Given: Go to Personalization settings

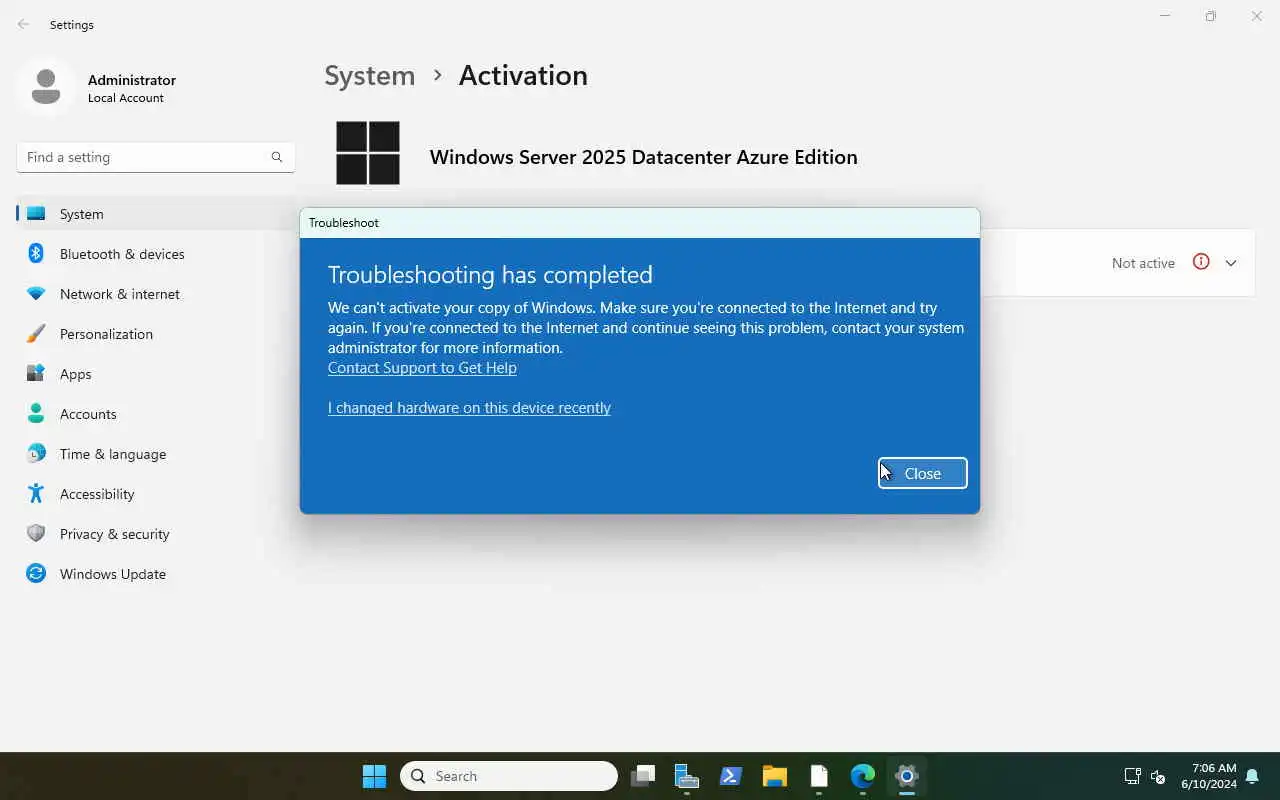Looking at the screenshot, I should coord(155,334).
